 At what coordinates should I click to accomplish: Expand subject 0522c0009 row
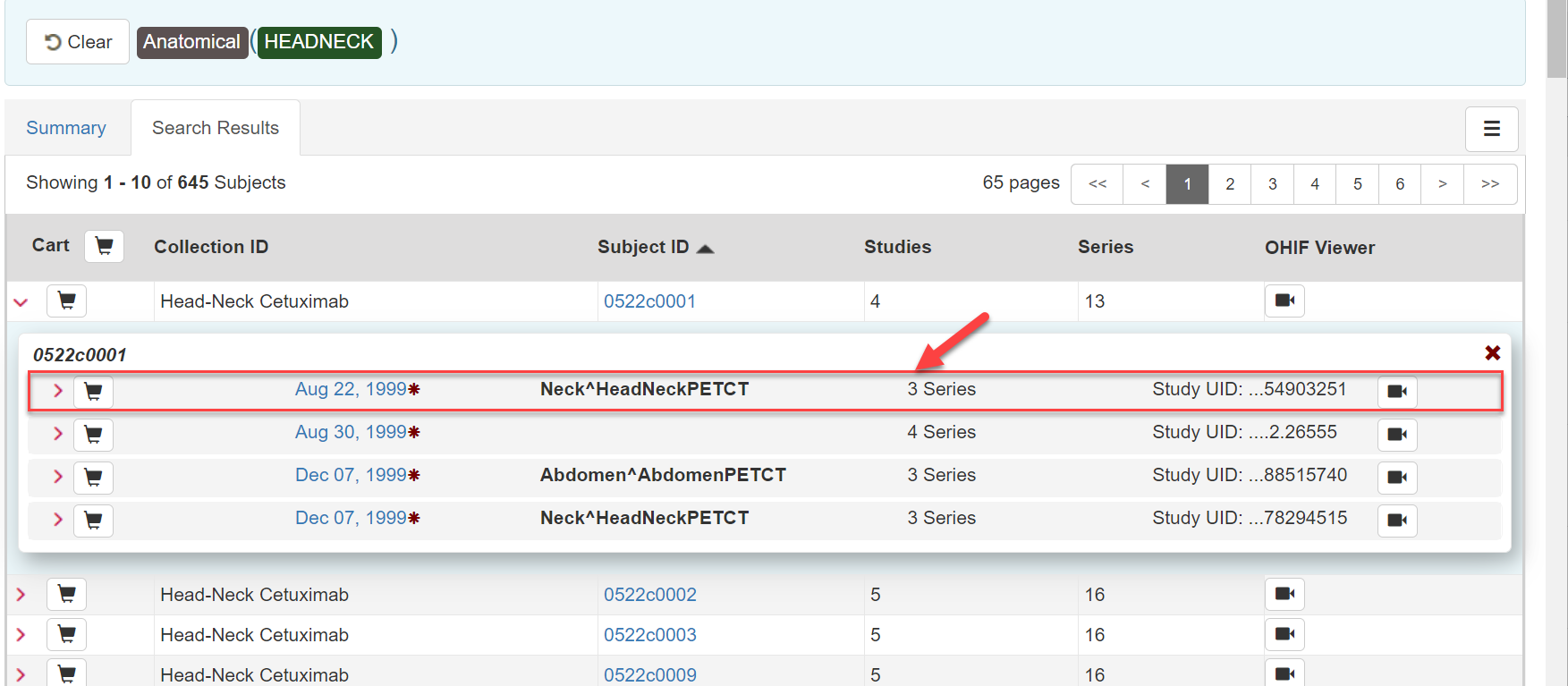tap(21, 674)
